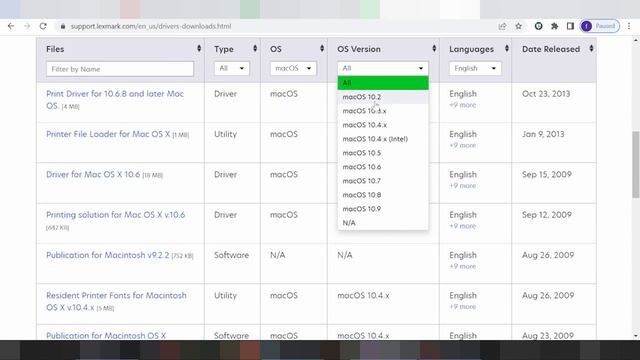The width and height of the screenshot is (640, 360).
Task: Click macOS 10.4.x cell in Resident Fonts row
Action: 363,296
